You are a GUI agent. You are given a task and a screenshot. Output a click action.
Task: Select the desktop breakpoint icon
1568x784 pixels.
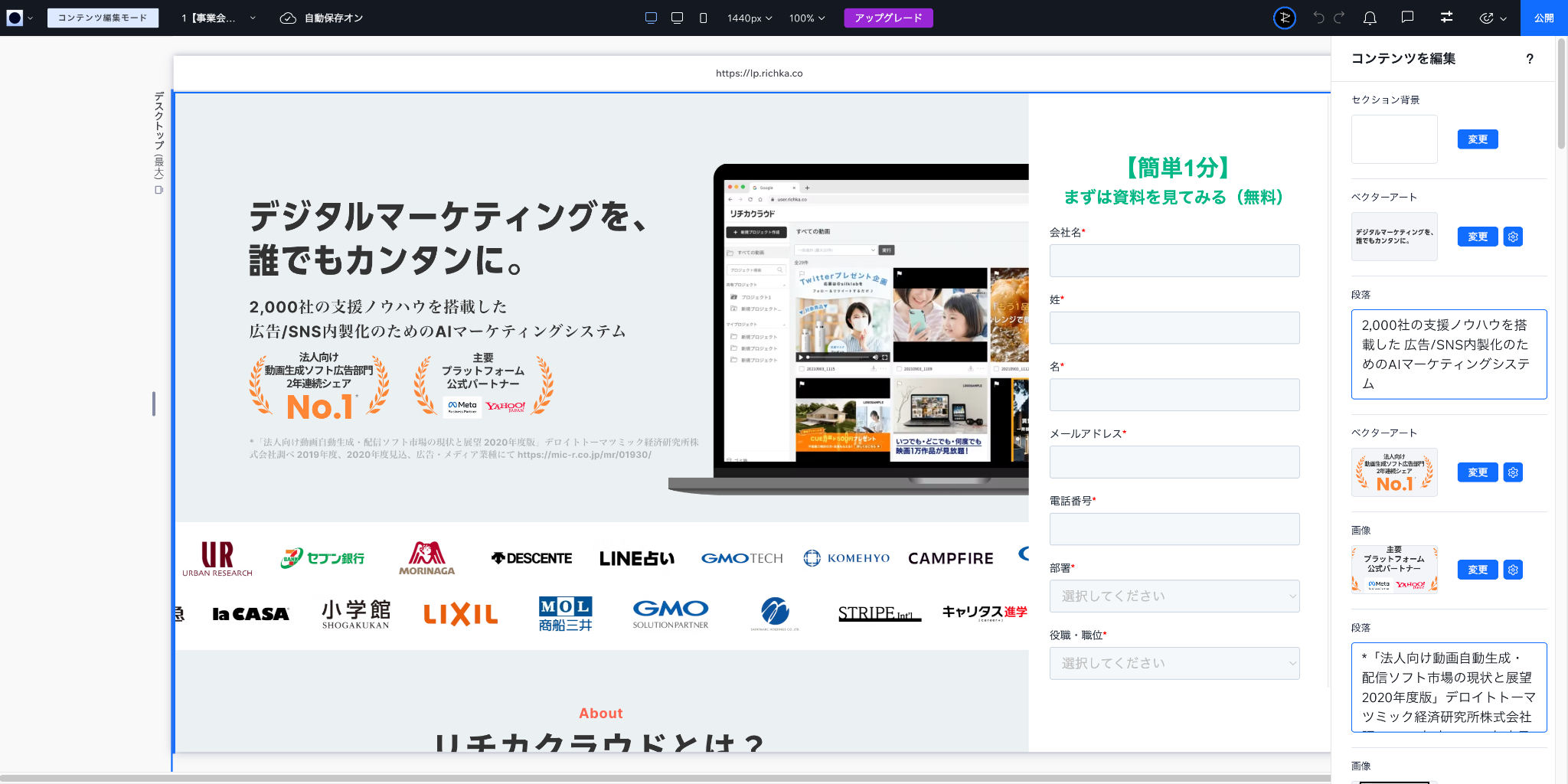pos(651,18)
